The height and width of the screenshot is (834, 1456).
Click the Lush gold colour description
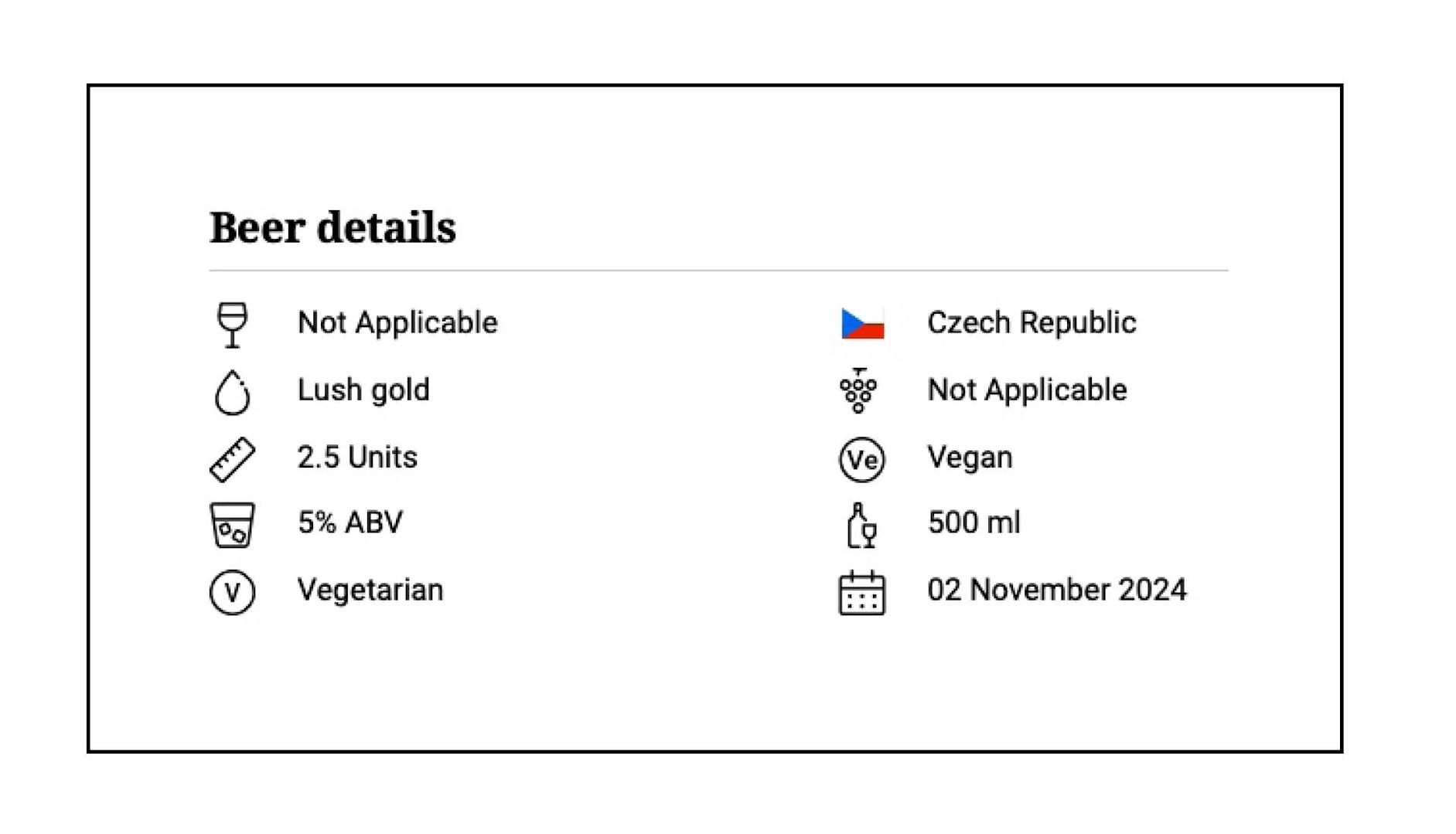coord(363,391)
